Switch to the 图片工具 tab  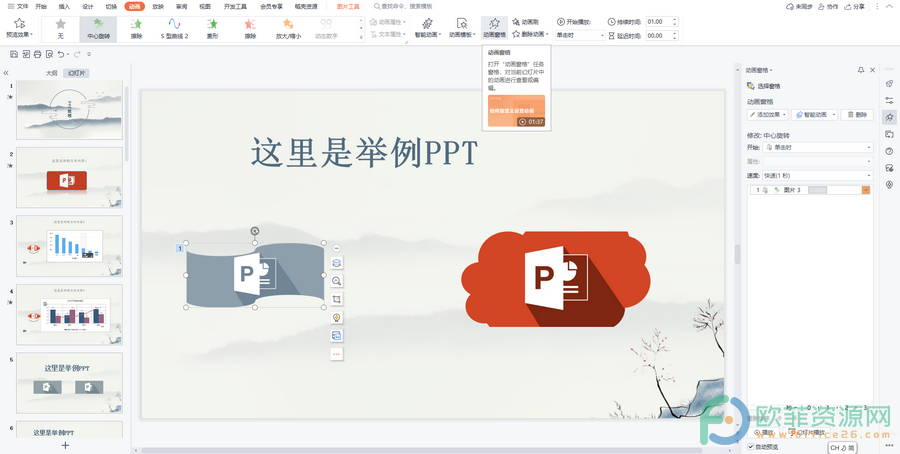click(348, 7)
